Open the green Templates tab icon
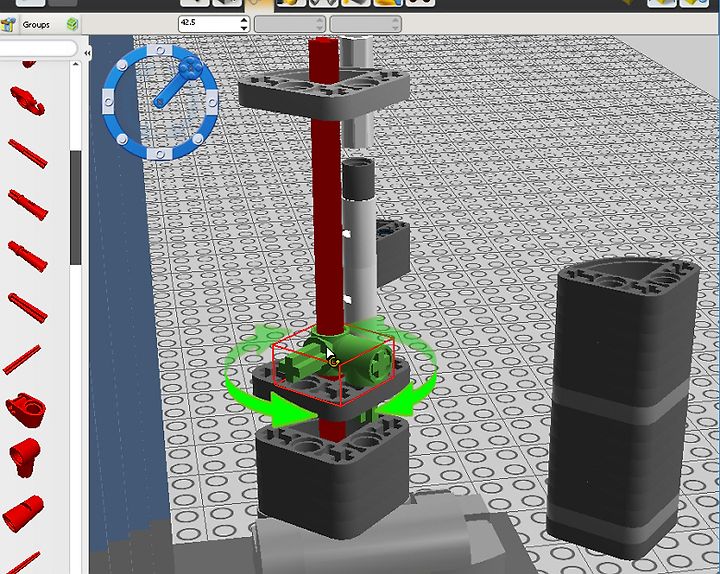Viewport: 720px width, 574px height. [72, 24]
